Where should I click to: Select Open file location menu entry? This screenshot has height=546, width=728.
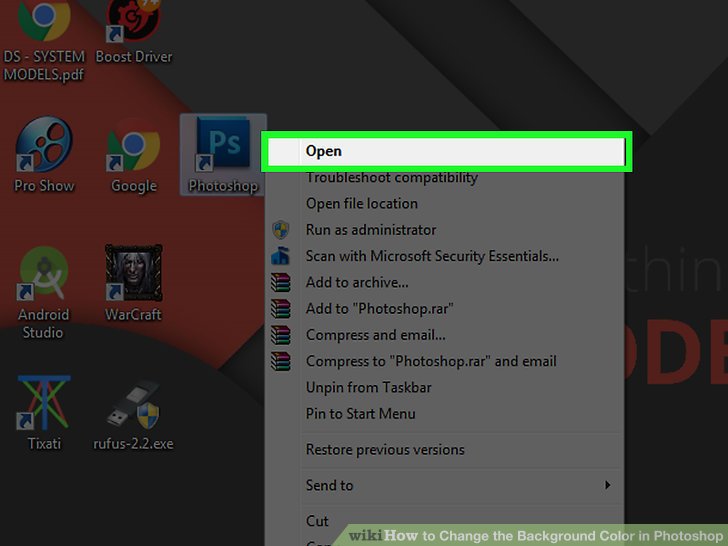[x=445, y=203]
